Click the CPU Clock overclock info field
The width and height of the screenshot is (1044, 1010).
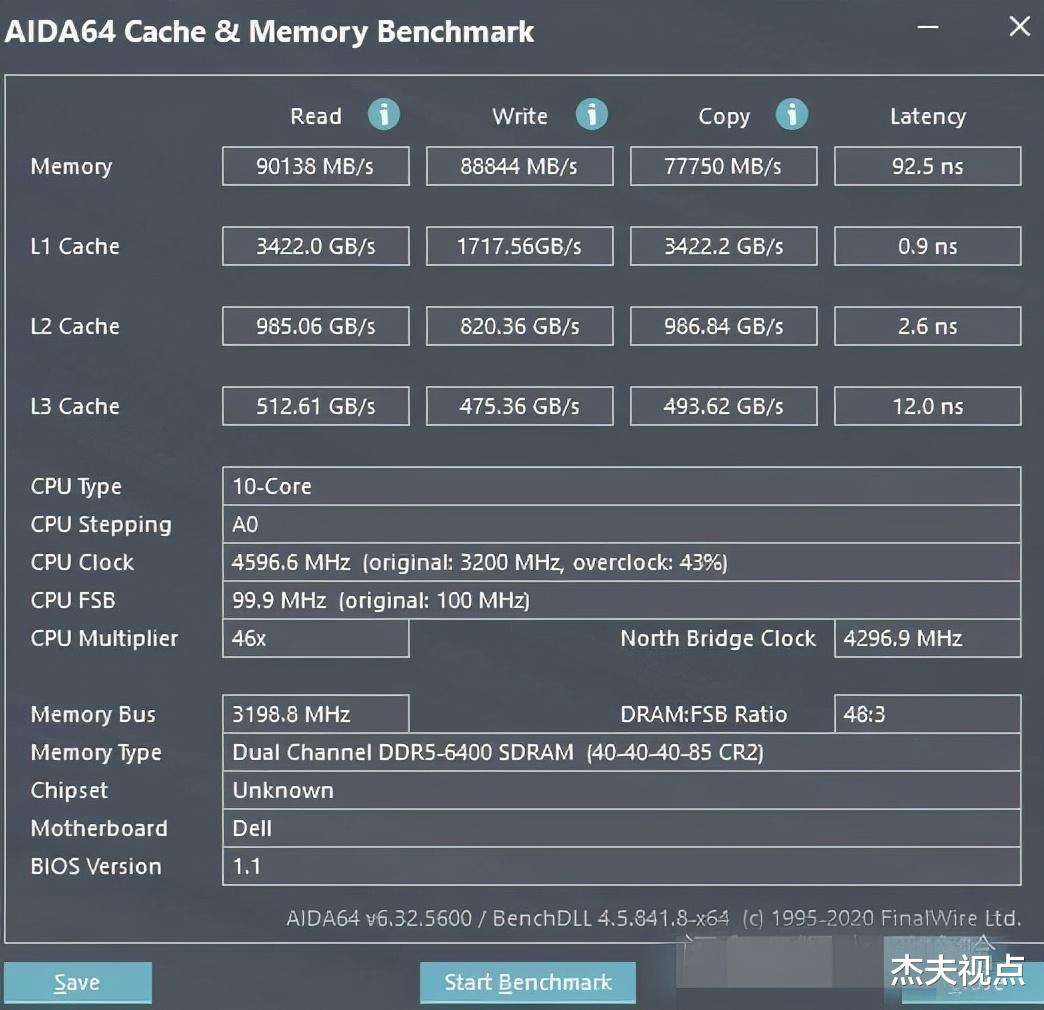(621, 562)
